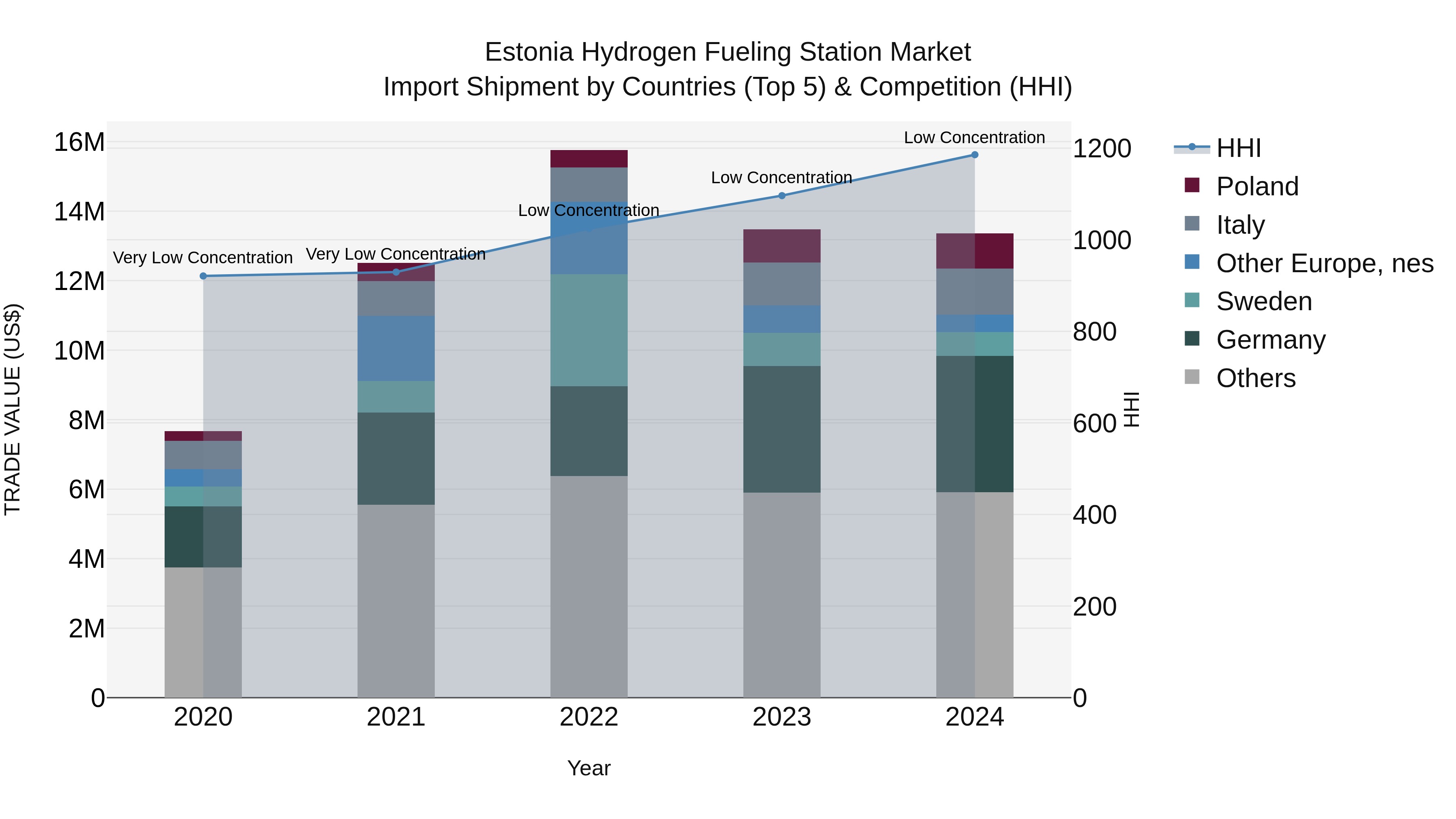
Task: Select the Poland bar segment for 2024
Action: click(x=974, y=251)
